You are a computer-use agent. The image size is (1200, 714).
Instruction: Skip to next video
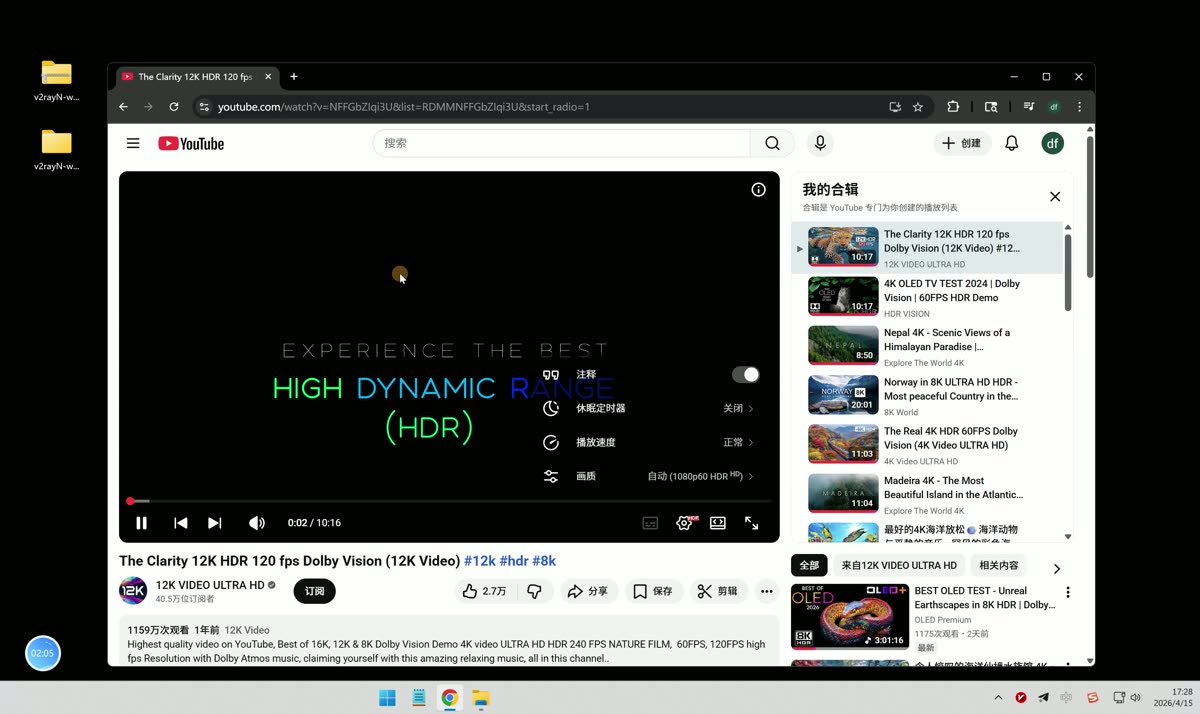tap(214, 523)
